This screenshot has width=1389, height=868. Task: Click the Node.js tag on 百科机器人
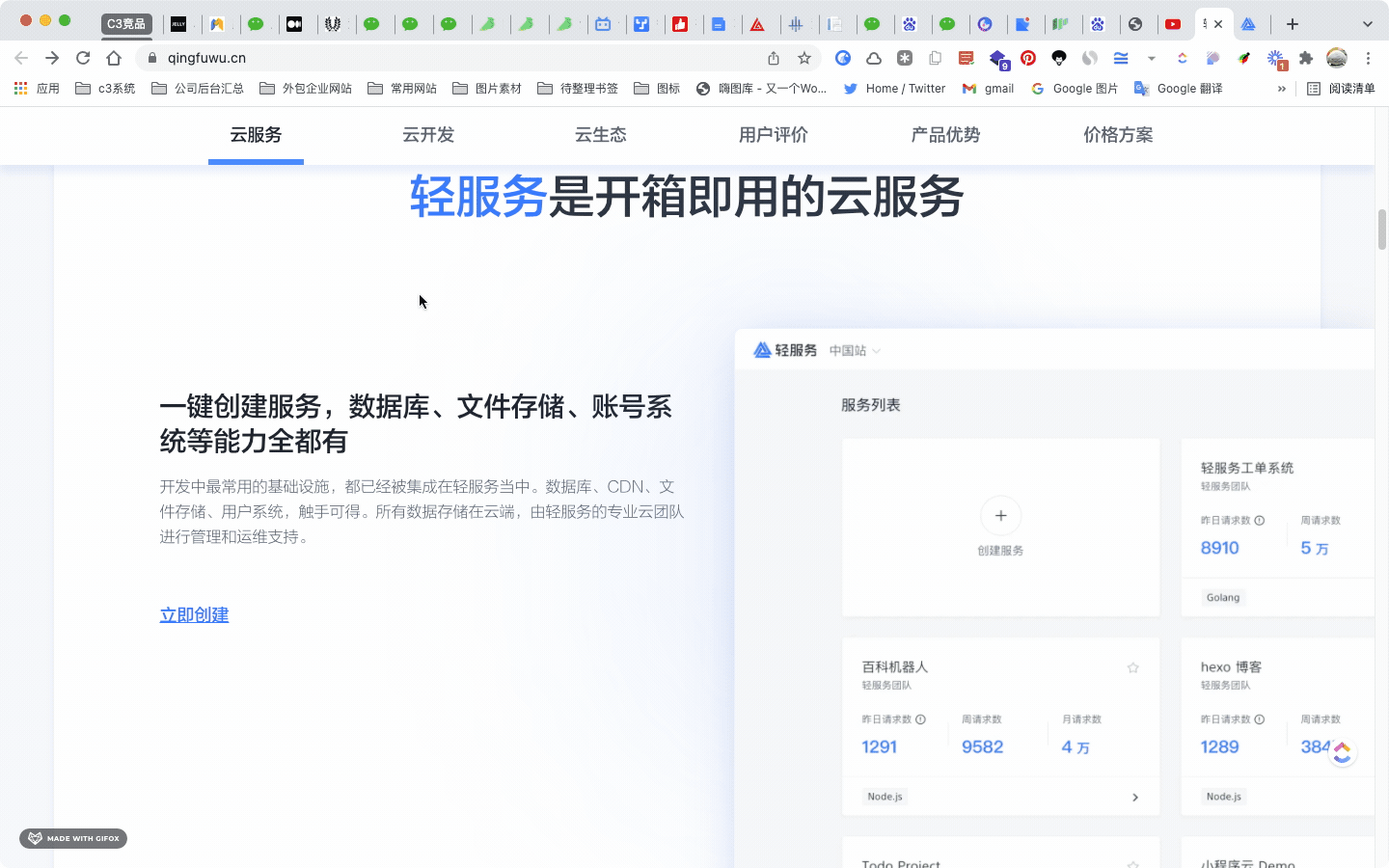click(885, 797)
